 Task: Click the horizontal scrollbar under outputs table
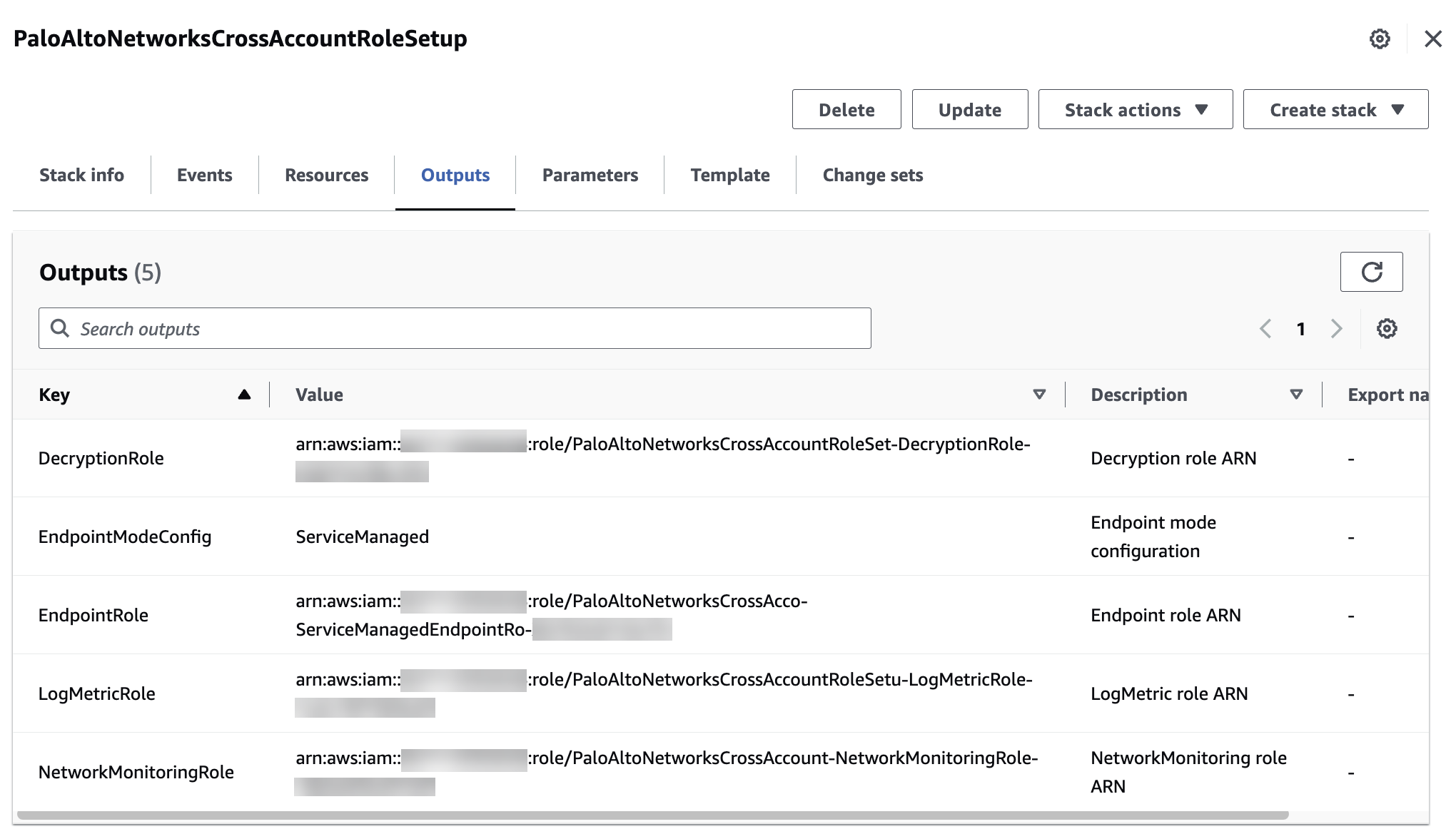pos(652,815)
